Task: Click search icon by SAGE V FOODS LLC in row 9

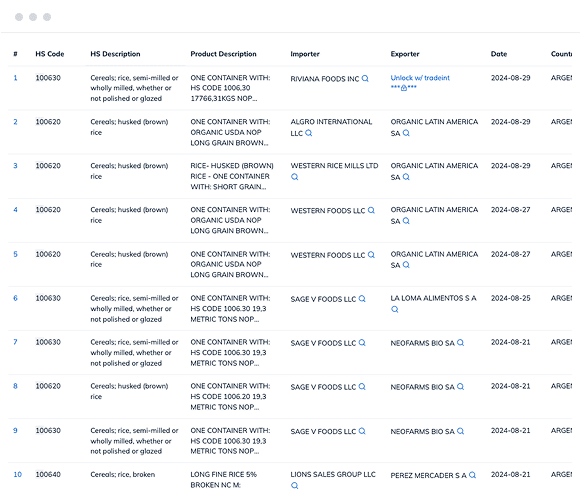Action: 362,431
